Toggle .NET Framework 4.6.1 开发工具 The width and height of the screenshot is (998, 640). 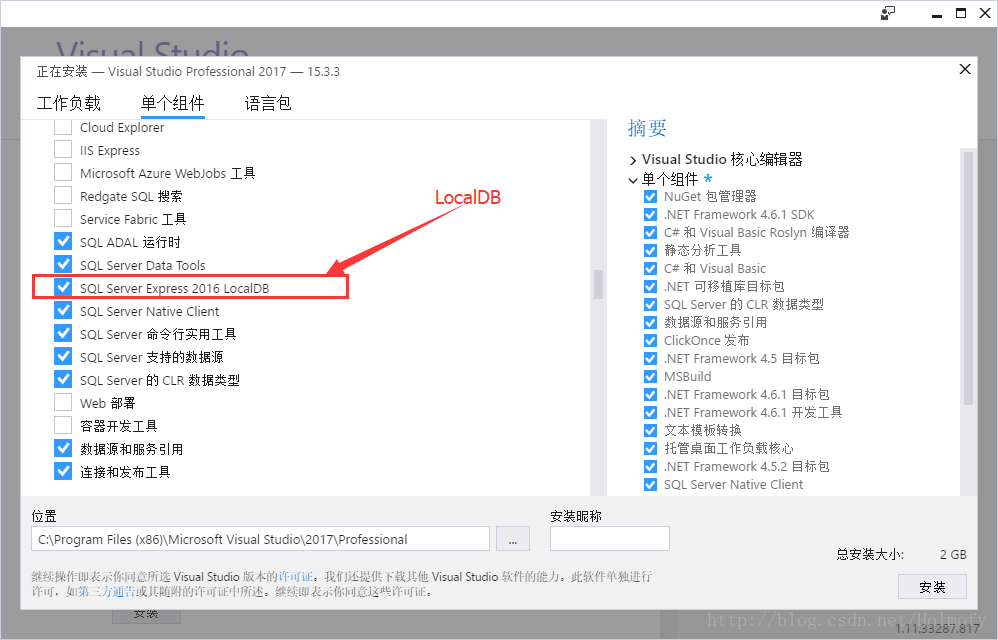click(x=650, y=412)
